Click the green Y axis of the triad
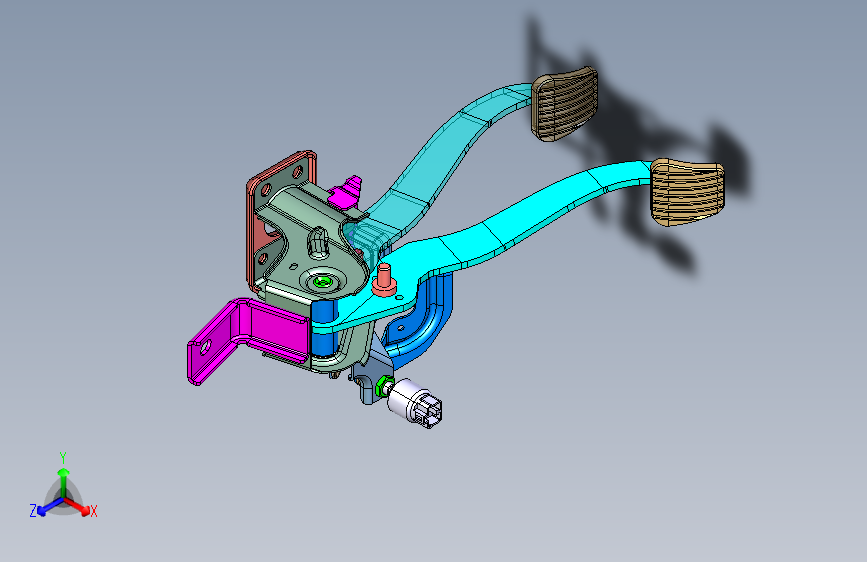Image resolution: width=867 pixels, height=562 pixels. click(64, 484)
